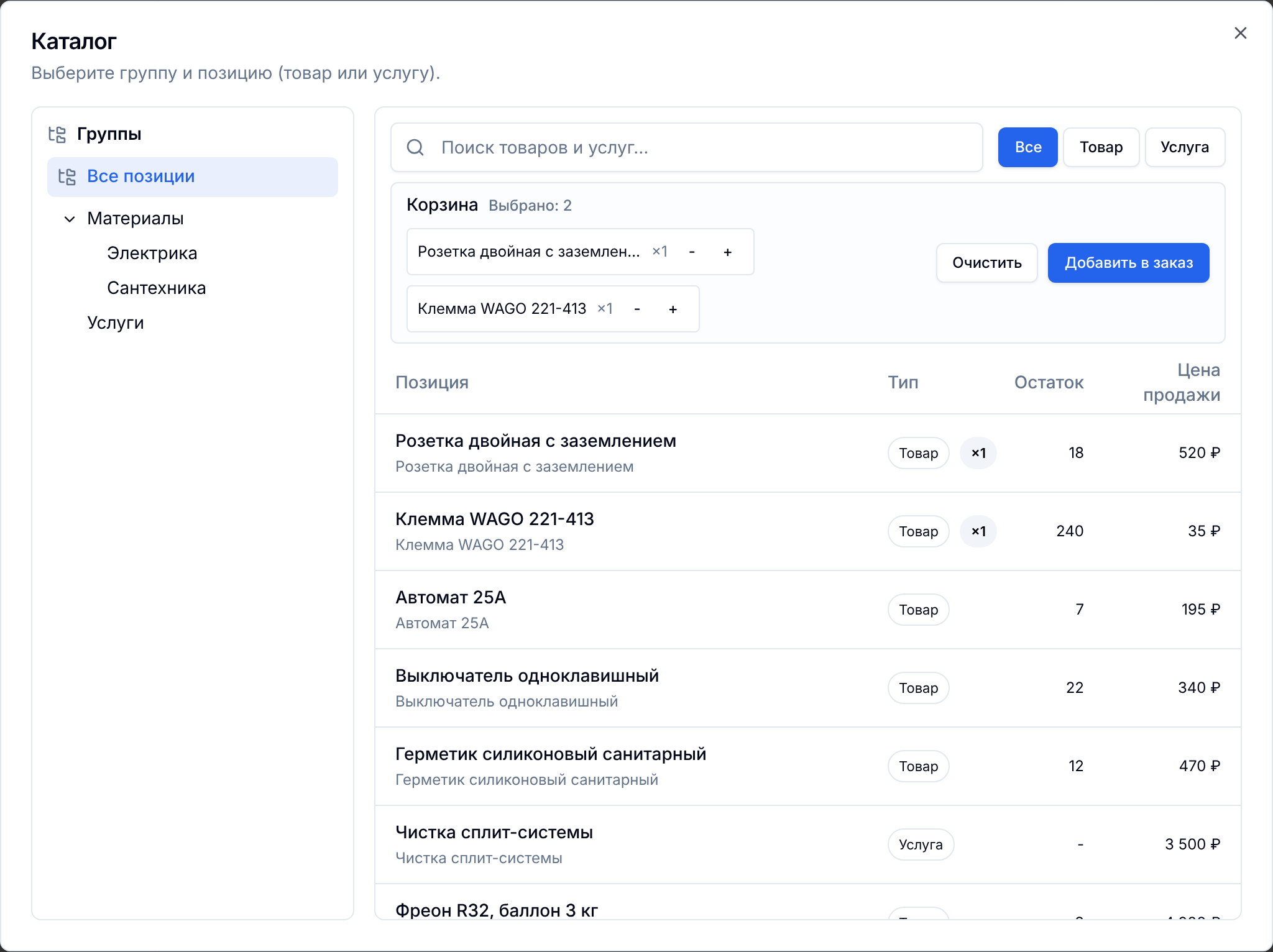Click the Тип column header
This screenshot has height=952, width=1273.
903,382
